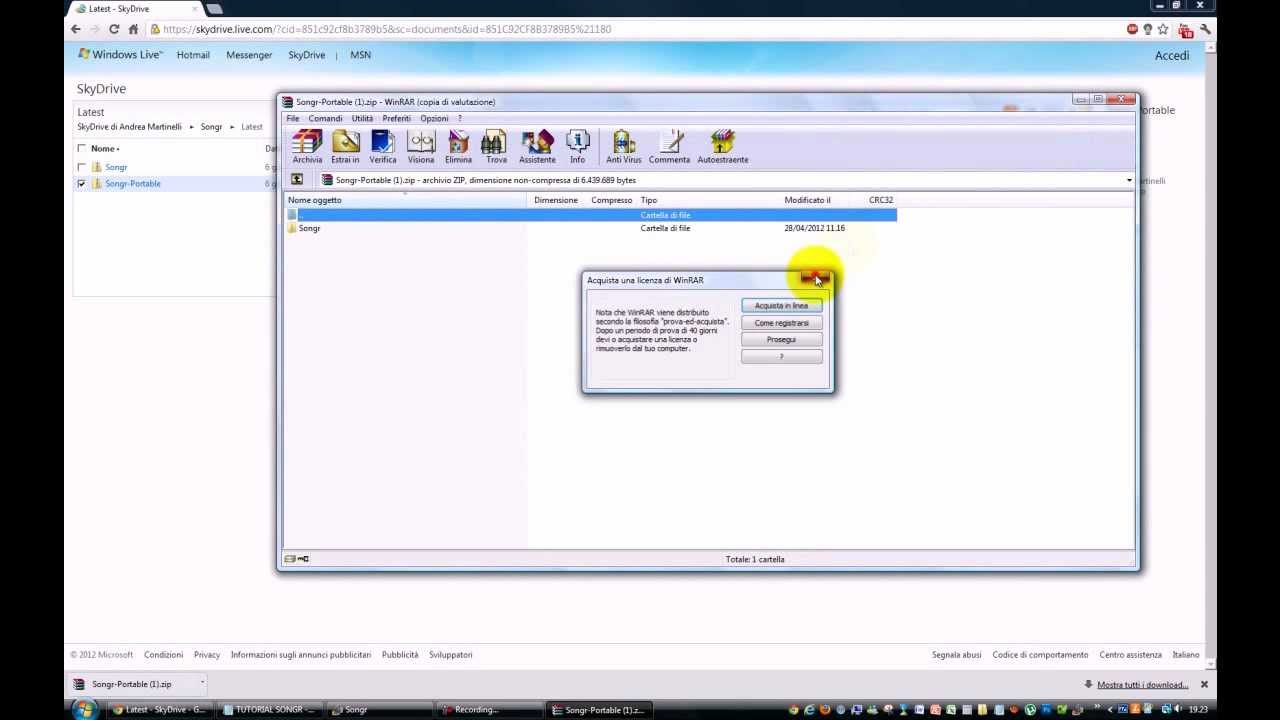
Task: Open the Archivia (Add) tool in WinRAR
Action: (307, 147)
